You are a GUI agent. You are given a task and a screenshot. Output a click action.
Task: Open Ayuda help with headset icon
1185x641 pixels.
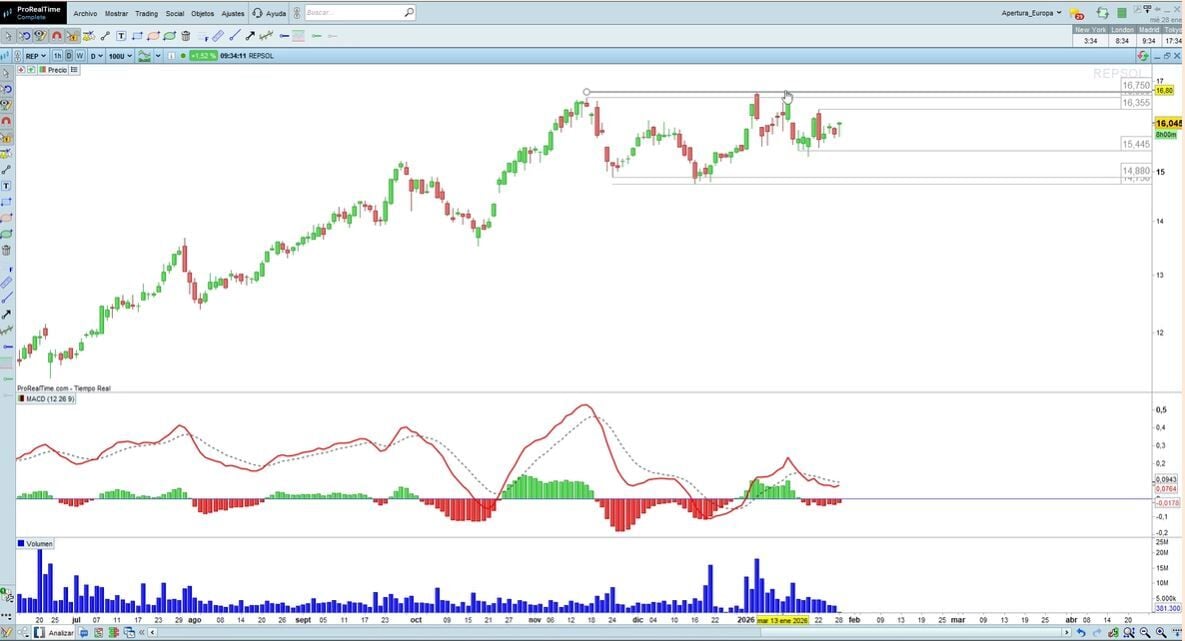pos(269,13)
